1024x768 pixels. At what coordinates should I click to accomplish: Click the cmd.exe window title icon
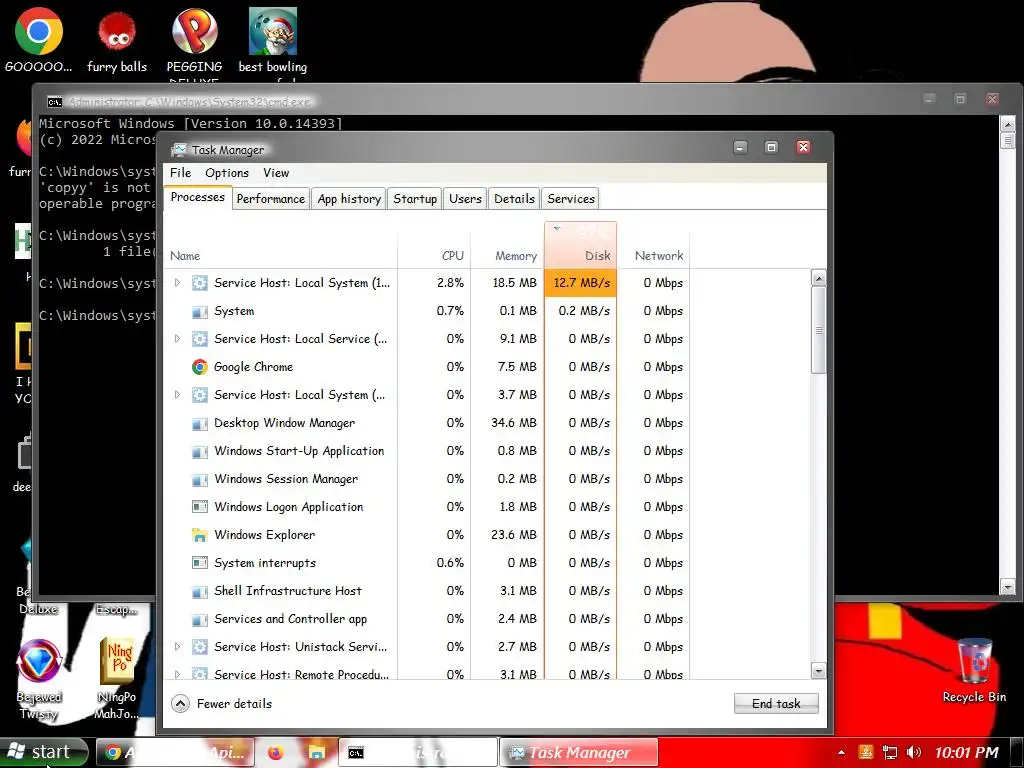55,102
